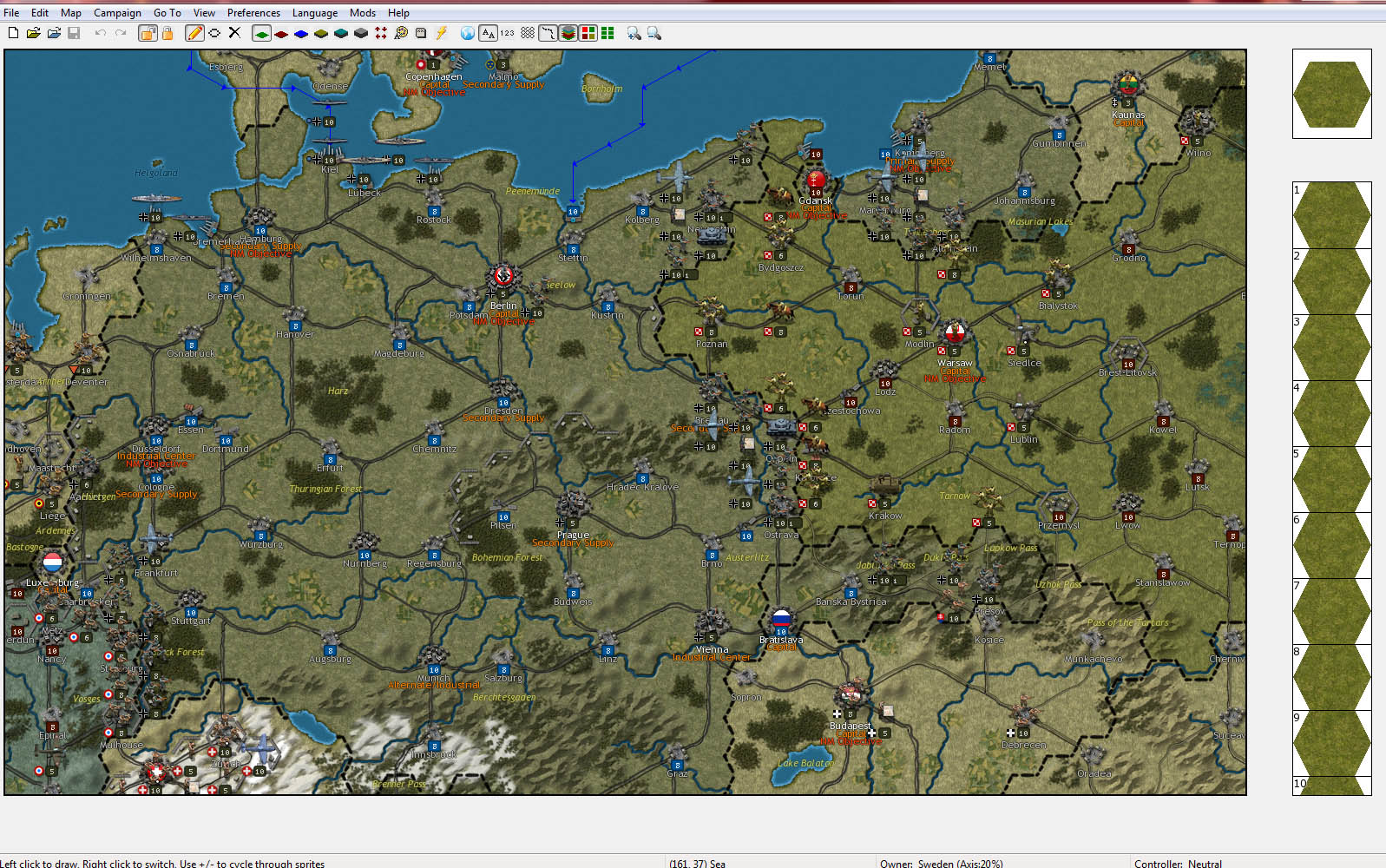This screenshot has height=868, width=1386.
Task: Select the hexagon outline selection tool
Action: tap(214, 33)
